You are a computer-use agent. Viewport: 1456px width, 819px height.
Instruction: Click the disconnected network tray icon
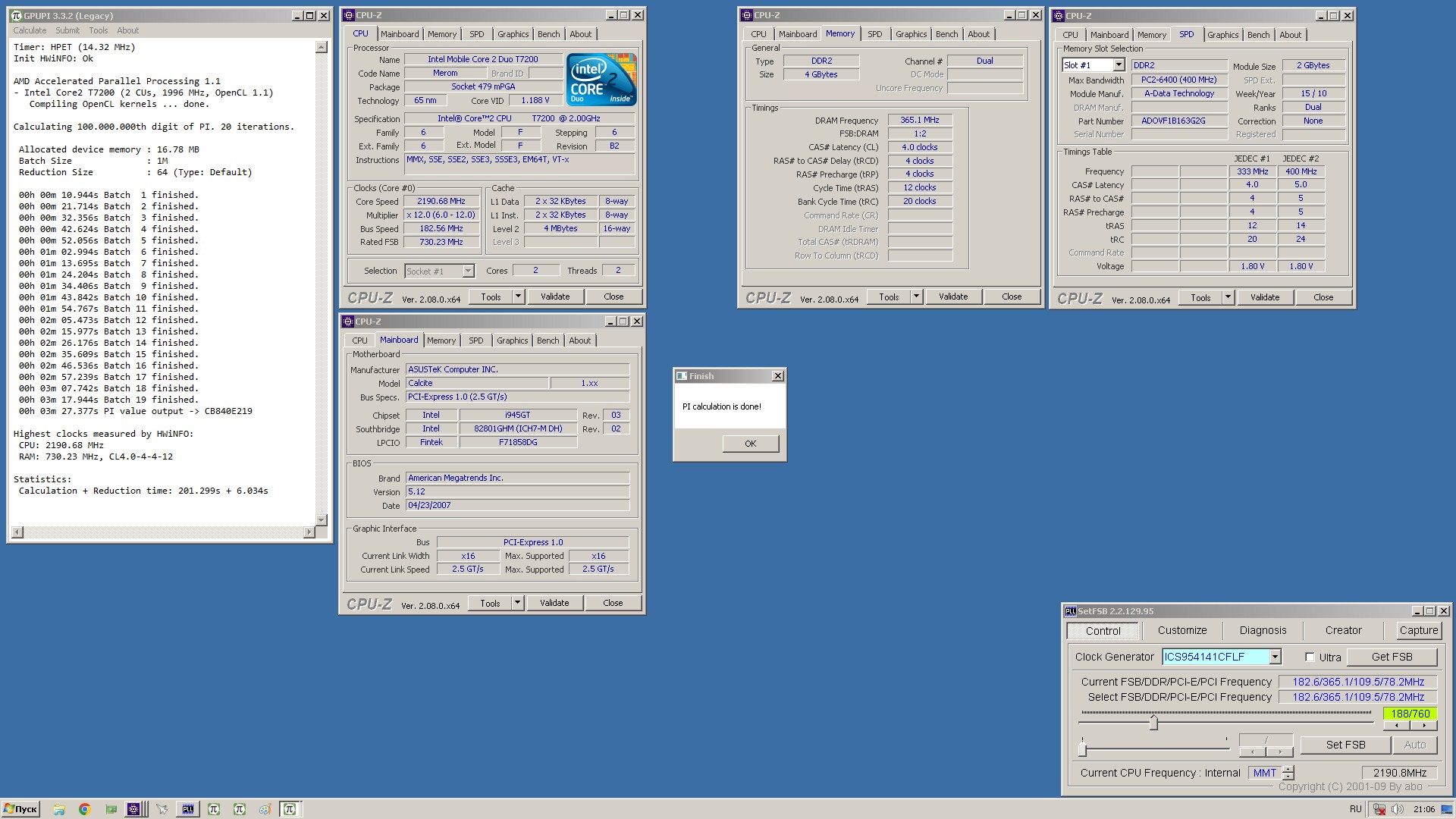click(x=1379, y=809)
